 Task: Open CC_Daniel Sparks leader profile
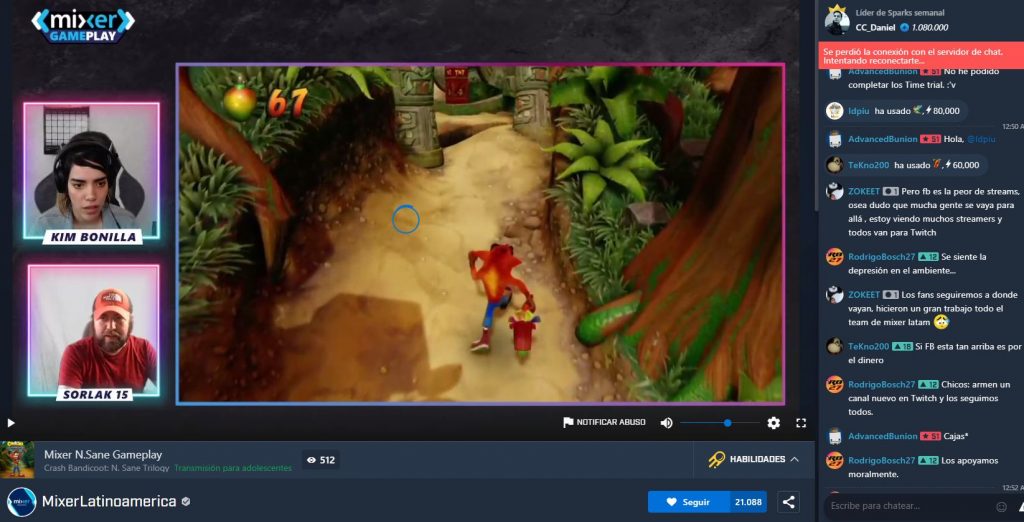click(x=876, y=27)
